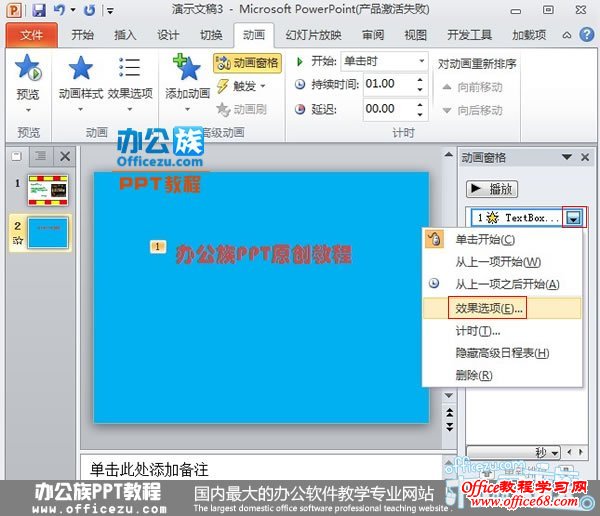
Task: Switch to the 设计 ribbon tab
Action: 168,35
